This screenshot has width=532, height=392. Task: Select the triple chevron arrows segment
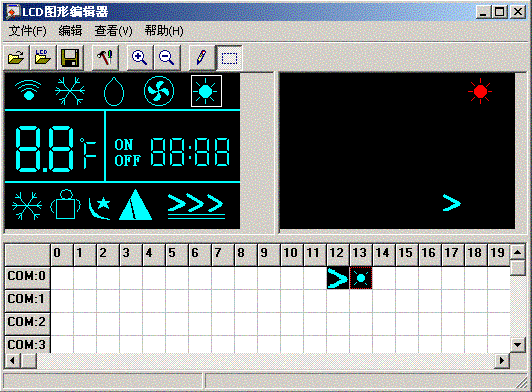196,207
